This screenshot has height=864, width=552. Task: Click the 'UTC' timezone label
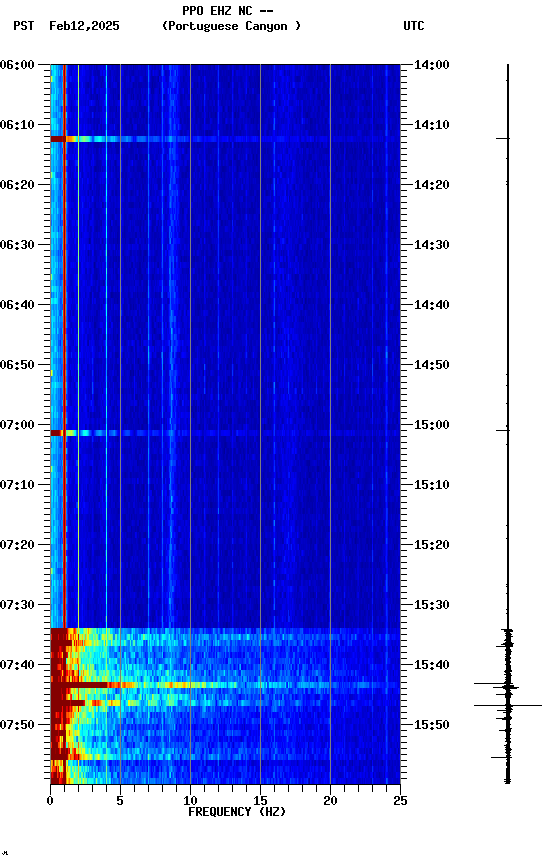point(414,26)
